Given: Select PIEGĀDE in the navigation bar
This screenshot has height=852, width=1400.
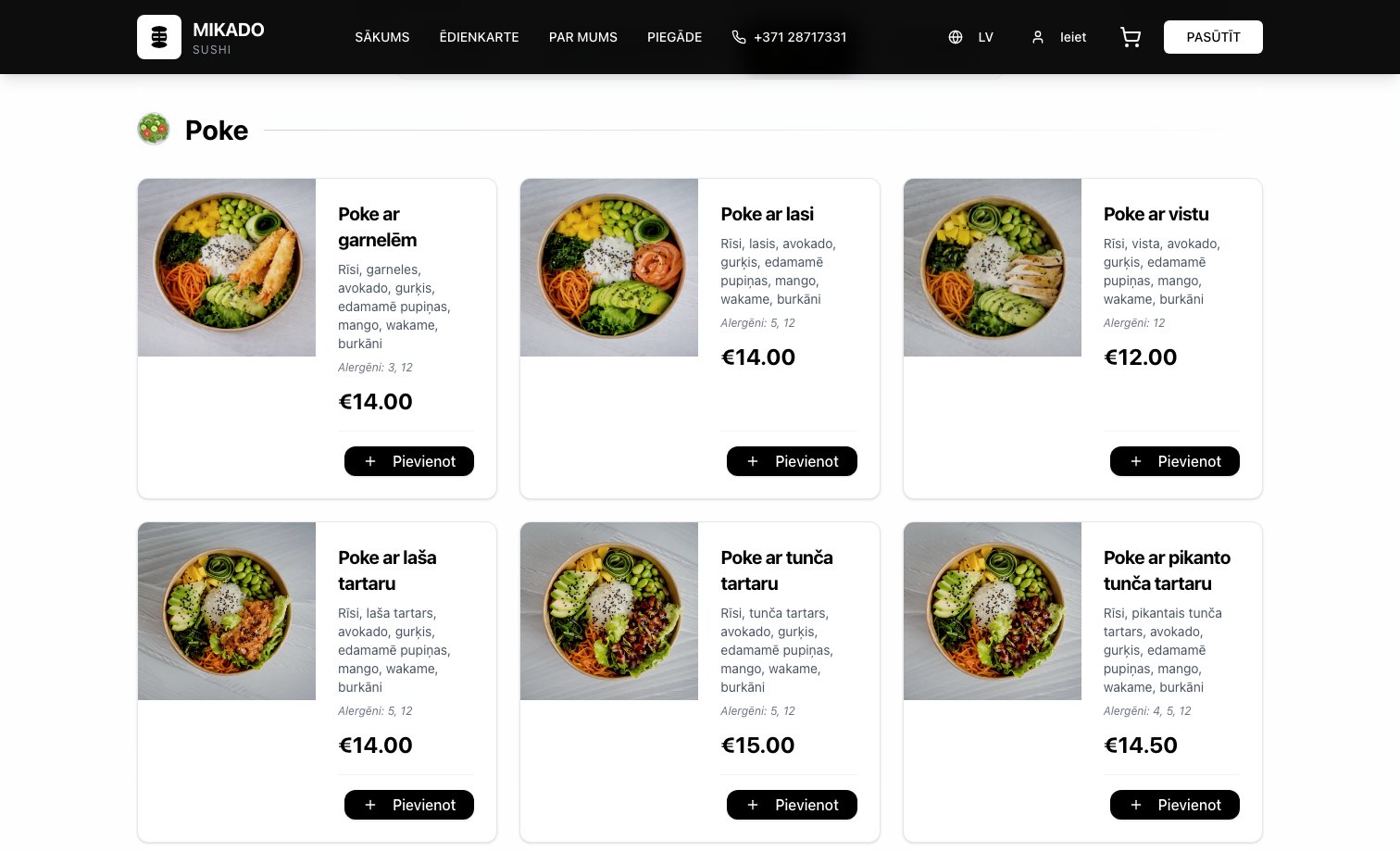Looking at the screenshot, I should pos(675,37).
